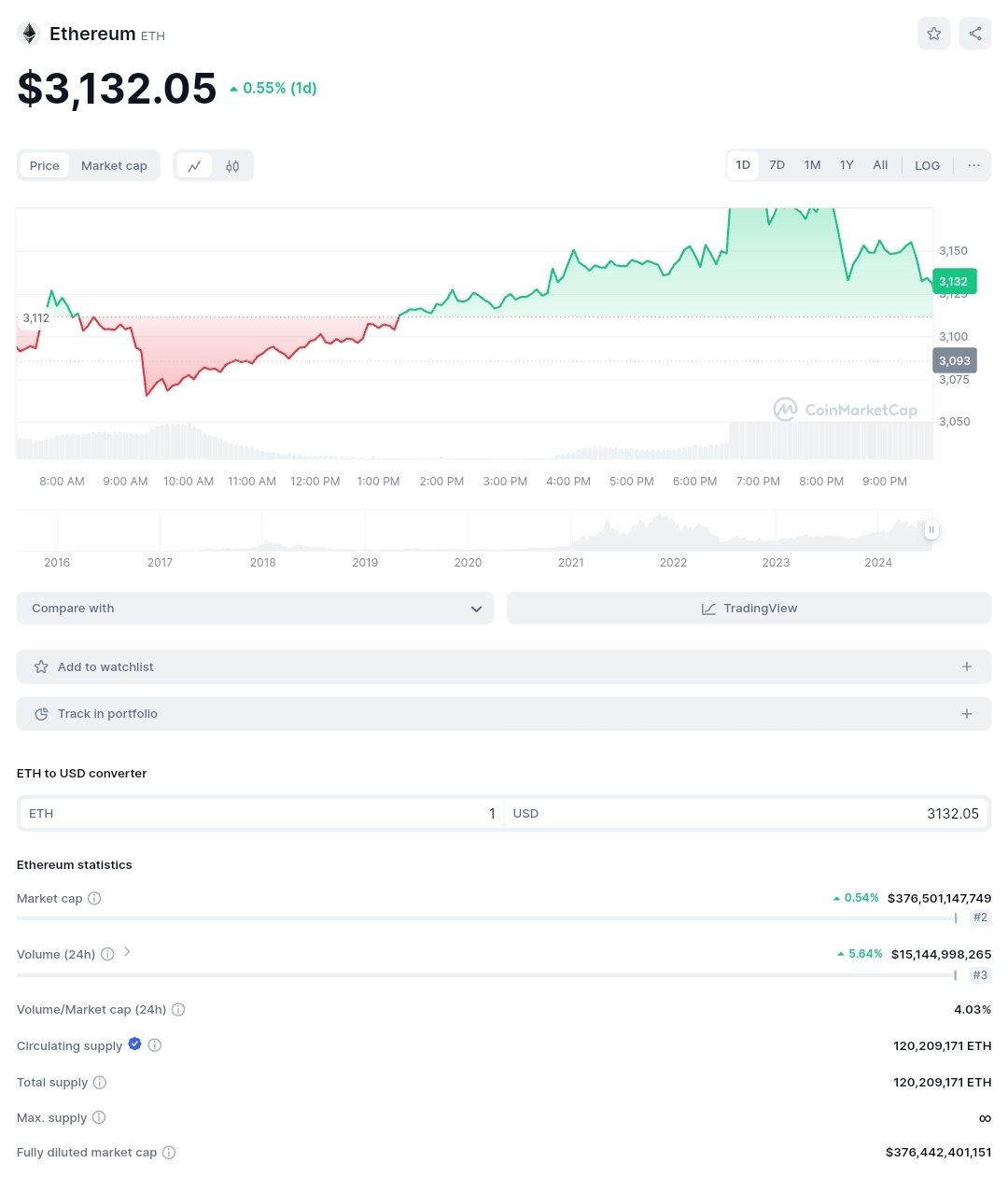
Task: Select the 7D time range
Action: click(x=777, y=165)
